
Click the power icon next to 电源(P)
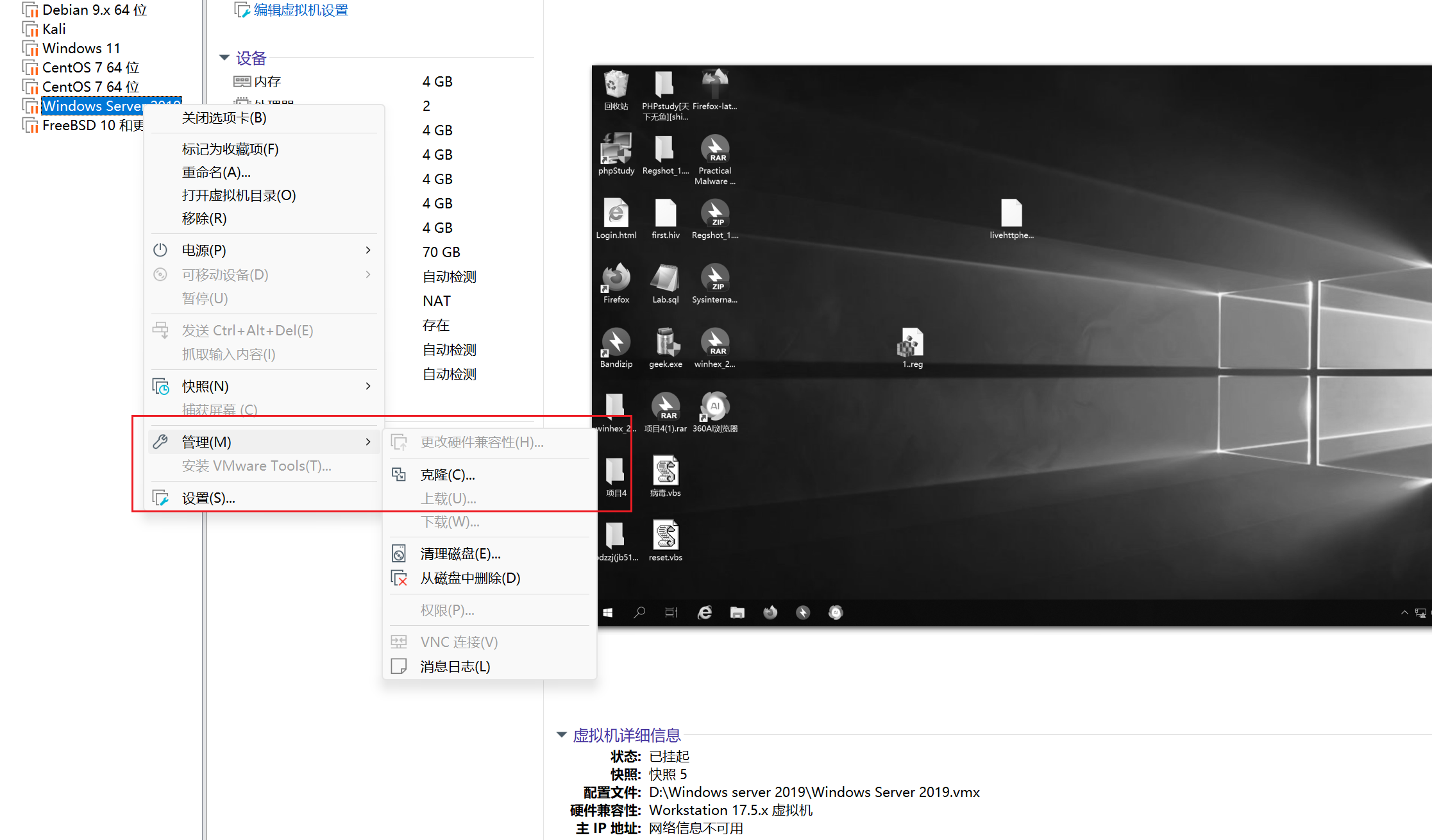coord(160,250)
